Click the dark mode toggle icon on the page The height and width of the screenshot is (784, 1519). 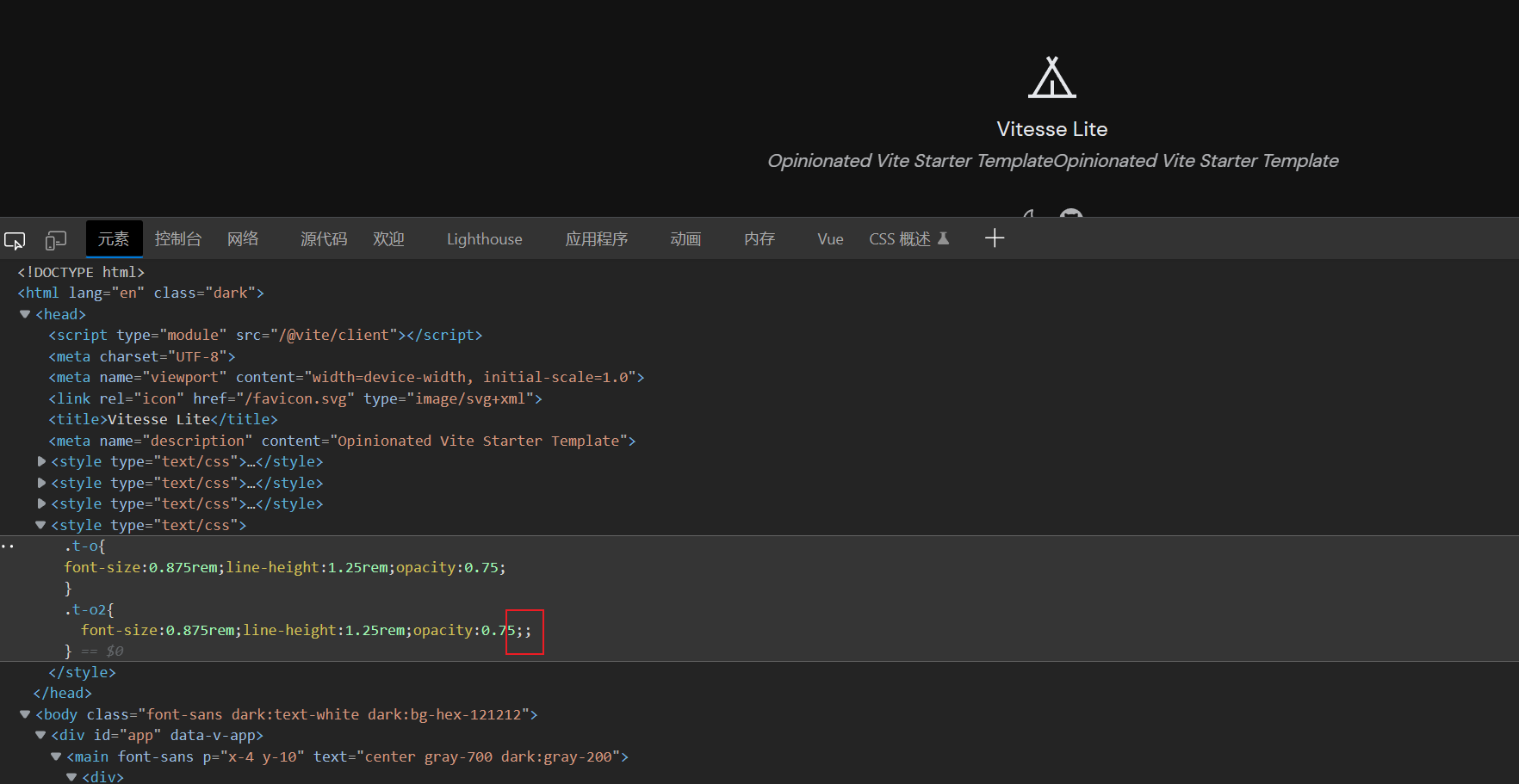click(1028, 218)
